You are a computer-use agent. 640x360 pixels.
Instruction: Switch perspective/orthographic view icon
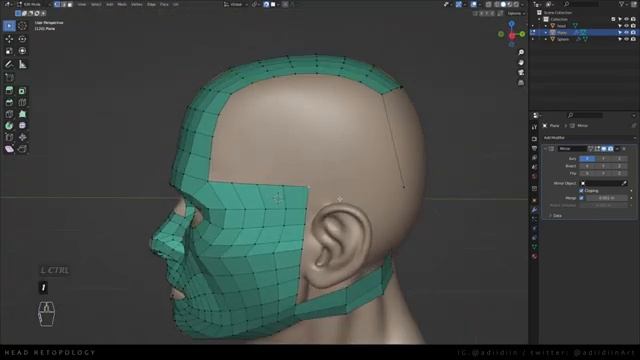(x=521, y=83)
